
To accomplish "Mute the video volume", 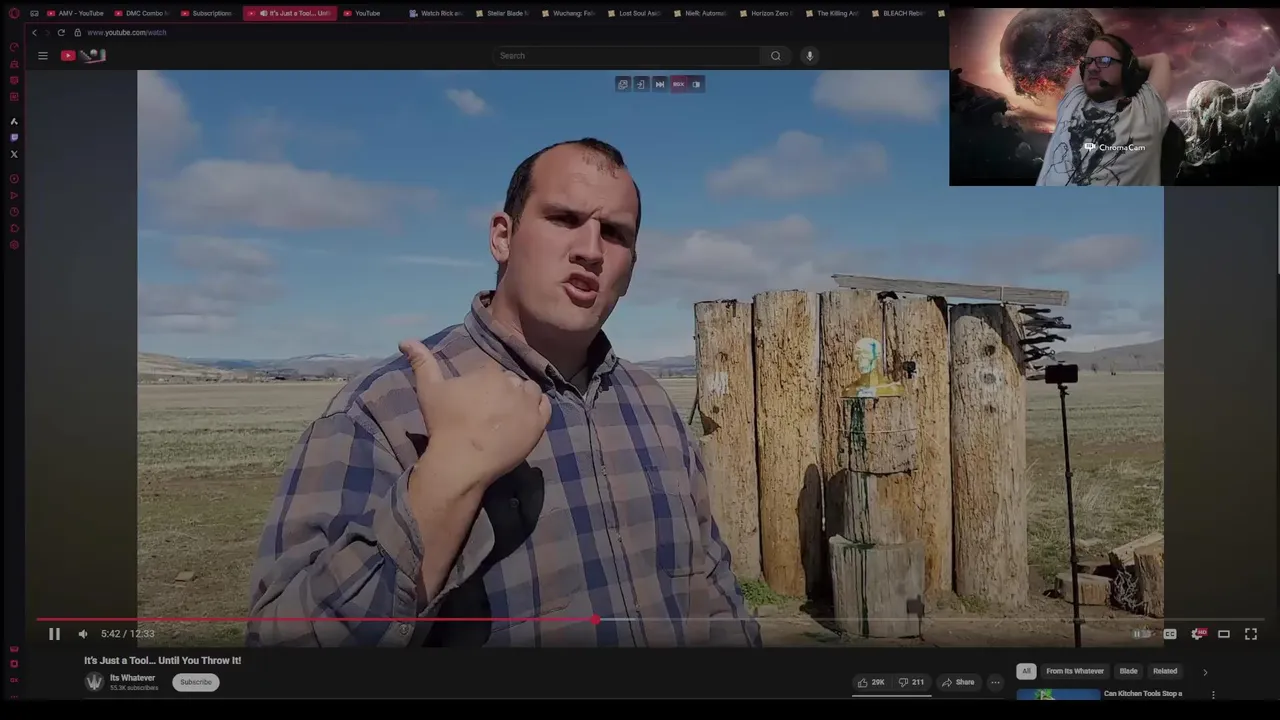I will [83, 634].
